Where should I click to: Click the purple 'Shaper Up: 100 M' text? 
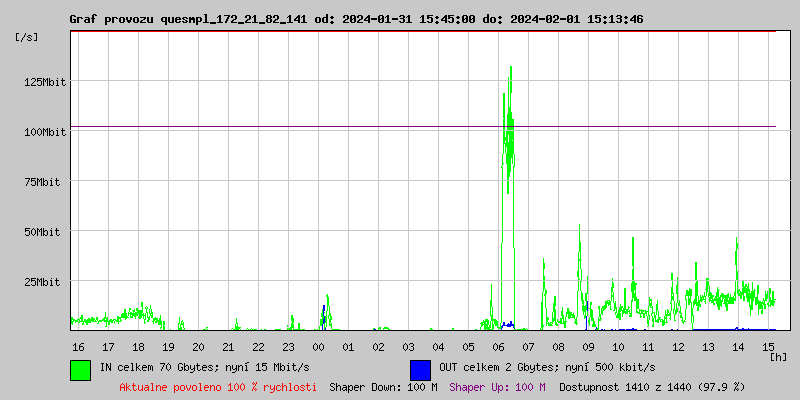tap(497, 386)
